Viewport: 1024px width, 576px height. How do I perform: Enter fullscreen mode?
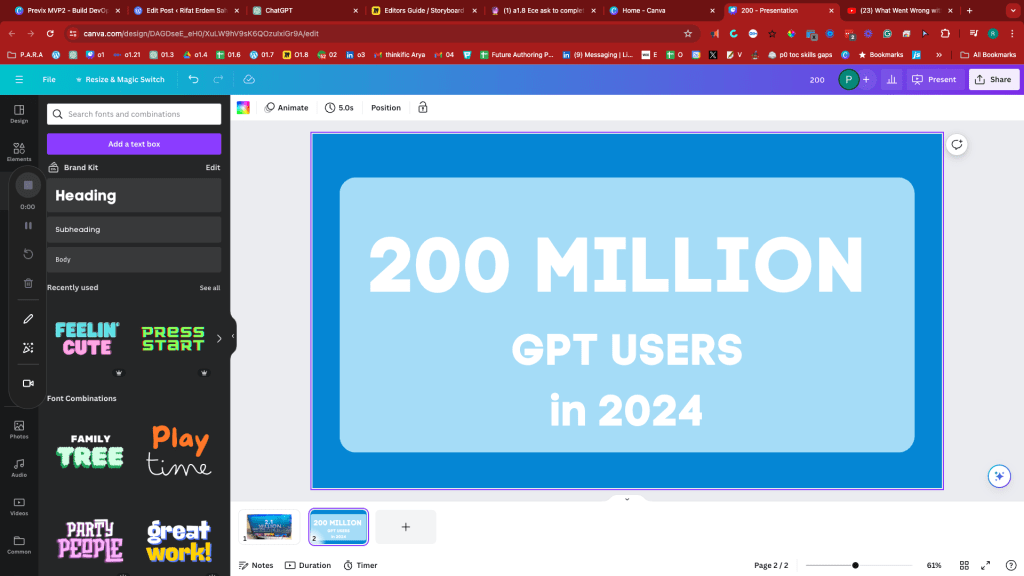point(985,566)
